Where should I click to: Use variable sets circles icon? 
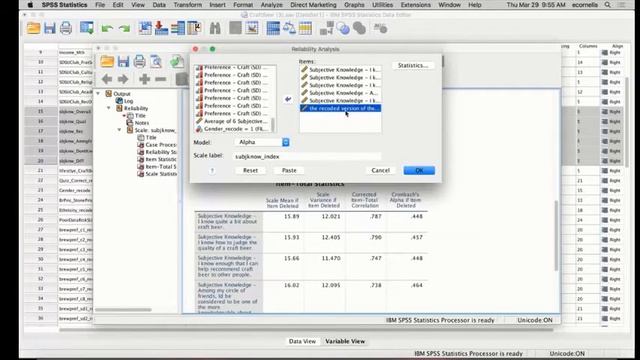(x=343, y=29)
